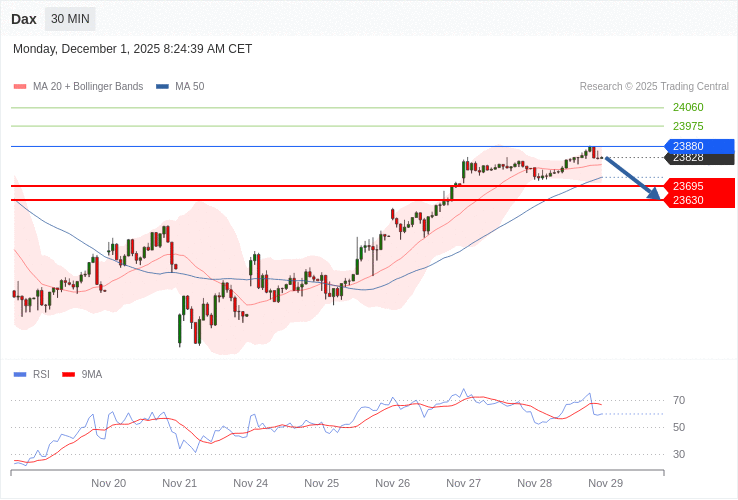Click the MA 20 + Bollinger Bands legend swatch
The image size is (738, 500).
[x=19, y=87]
